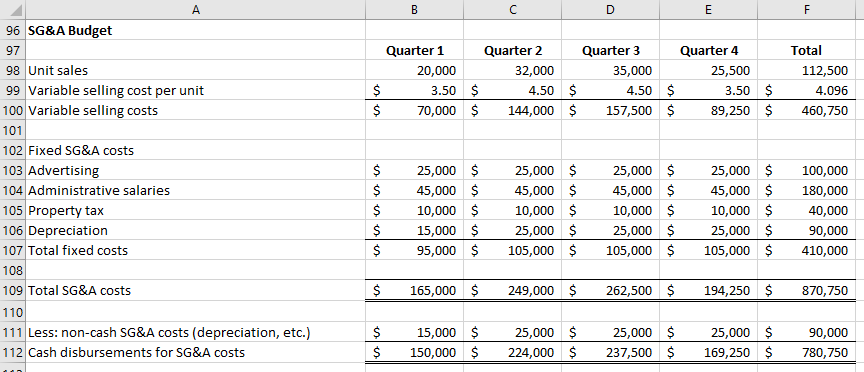Select Quarter 2 variable selling costs 144,000

pos(513,110)
